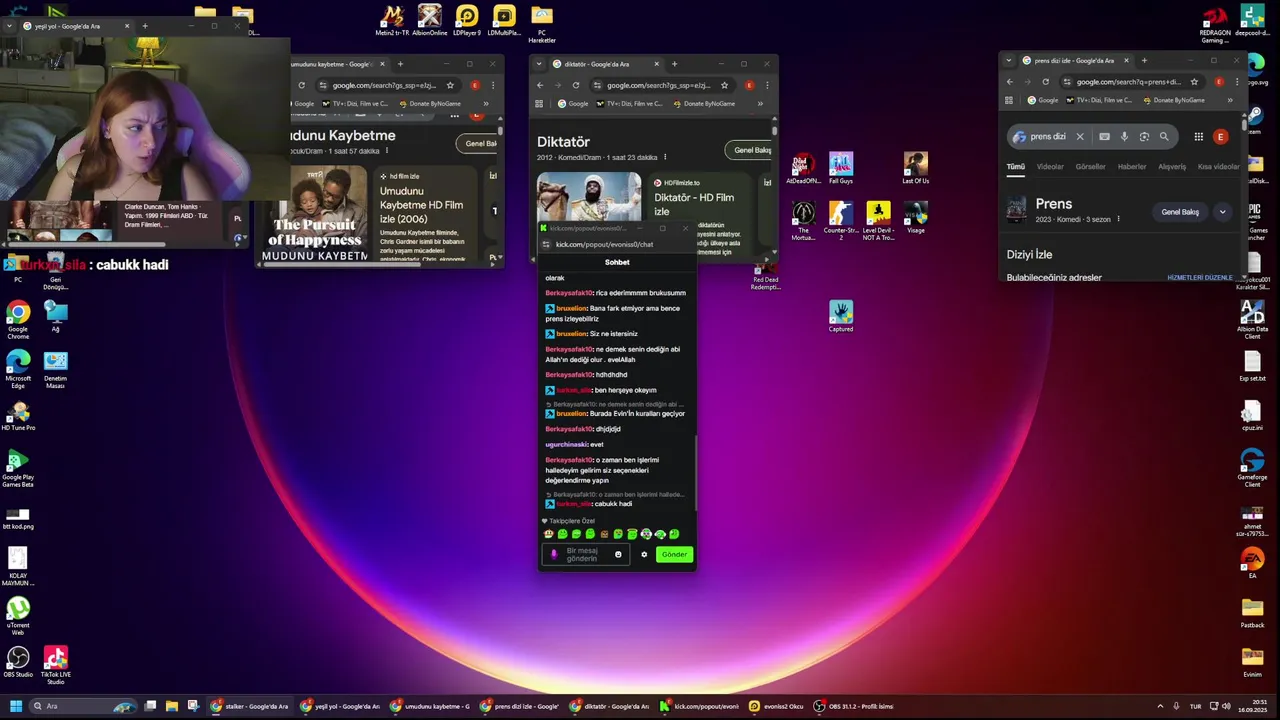This screenshot has width=1280, height=720.
Task: Show more bookmarks in the Diktatör window's bar
Action: [x=760, y=103]
